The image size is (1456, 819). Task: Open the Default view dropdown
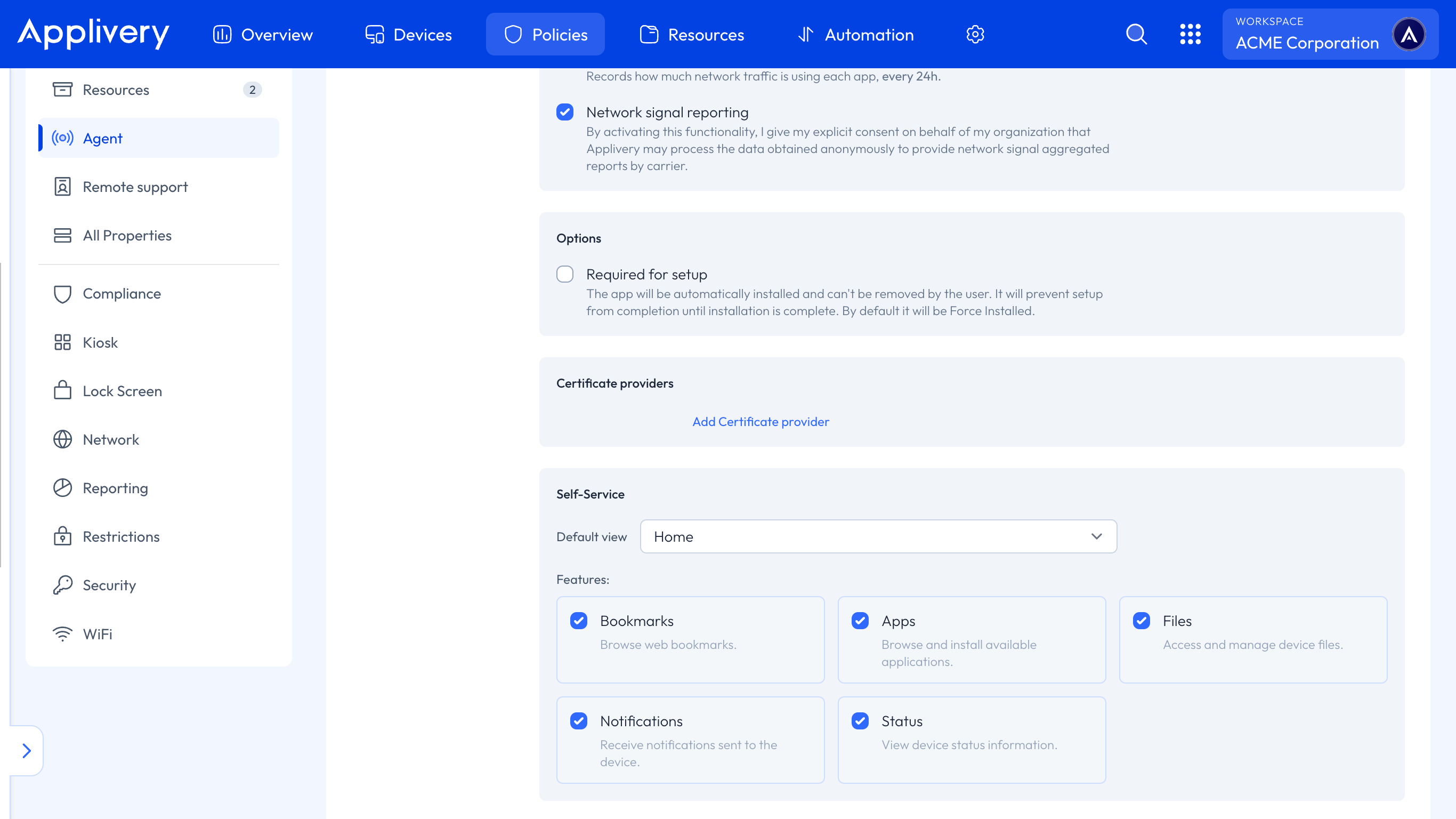click(877, 536)
